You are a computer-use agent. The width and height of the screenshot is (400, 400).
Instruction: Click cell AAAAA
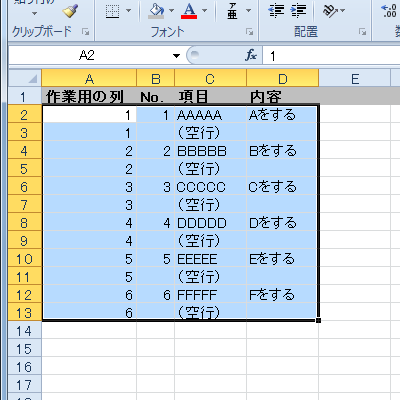[210, 115]
